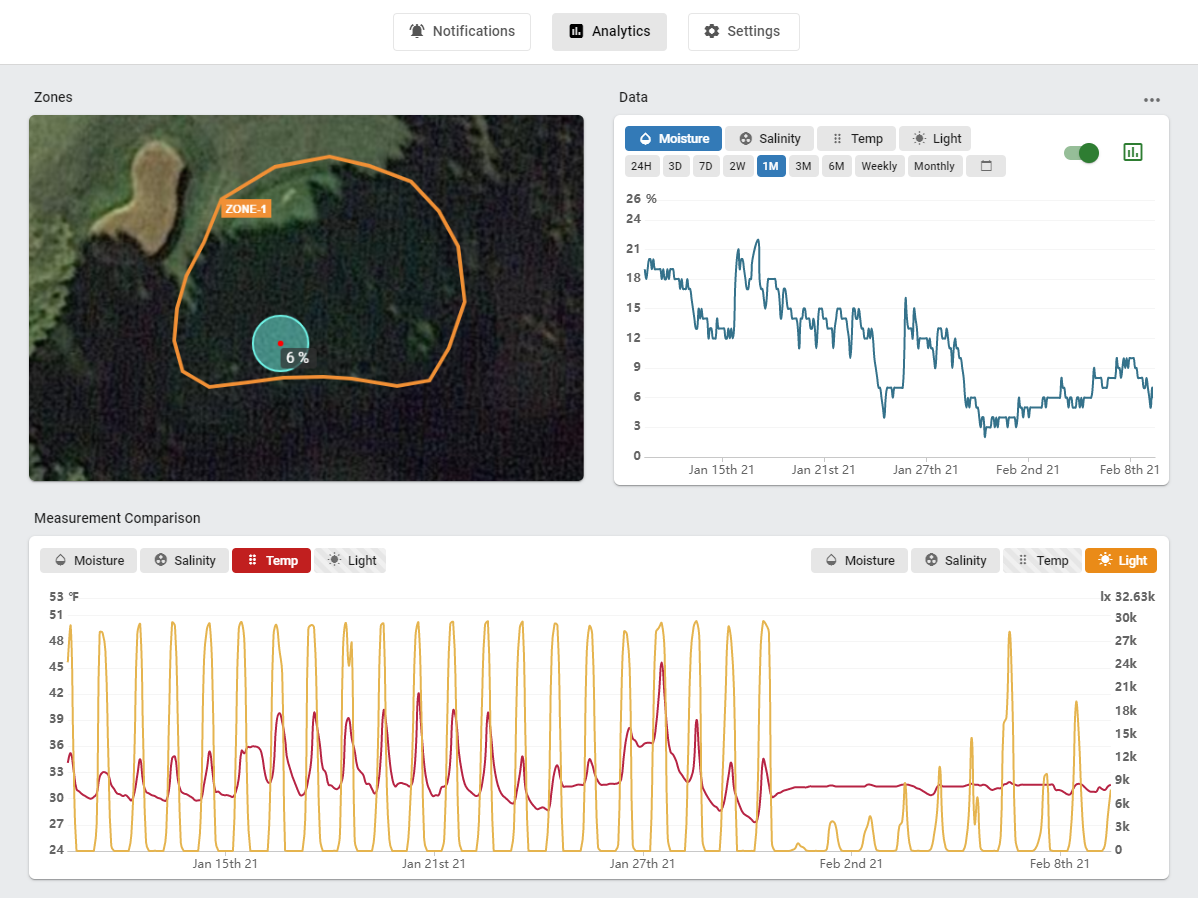Click the salinity icon in Data panel
Screen dimensions: 1198x898
tap(746, 138)
